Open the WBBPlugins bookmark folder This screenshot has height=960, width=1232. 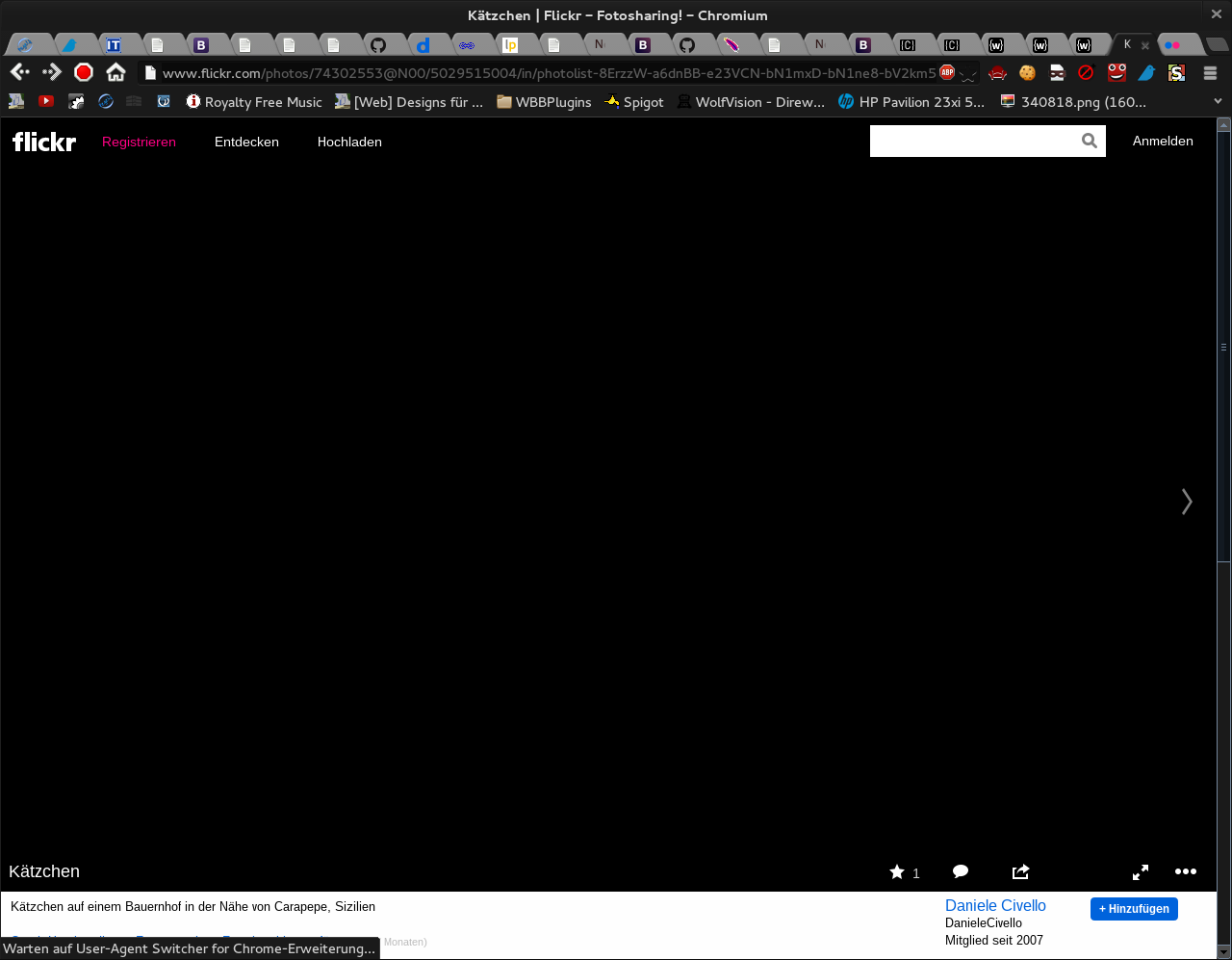tap(544, 102)
